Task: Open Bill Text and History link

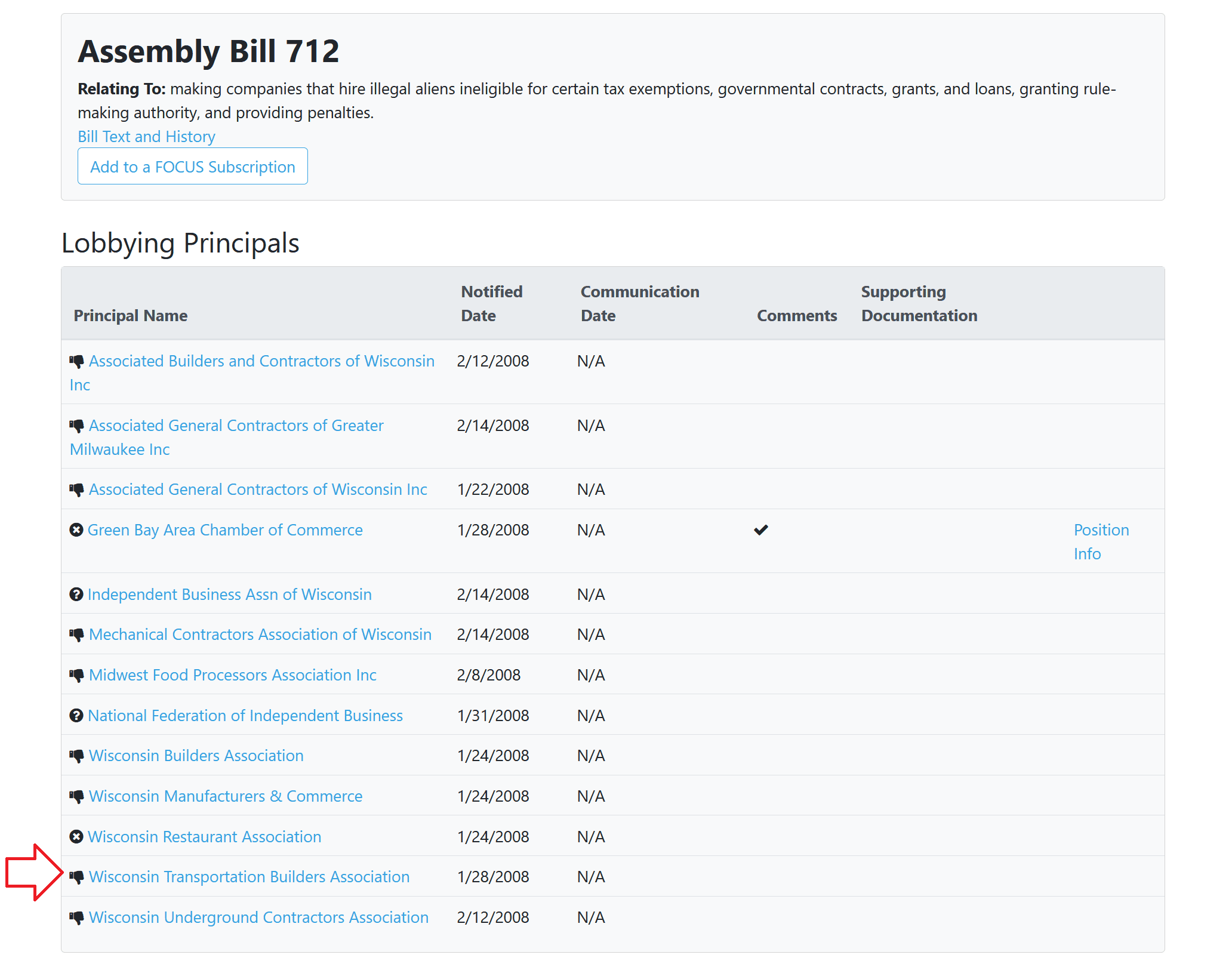Action: 146,137
